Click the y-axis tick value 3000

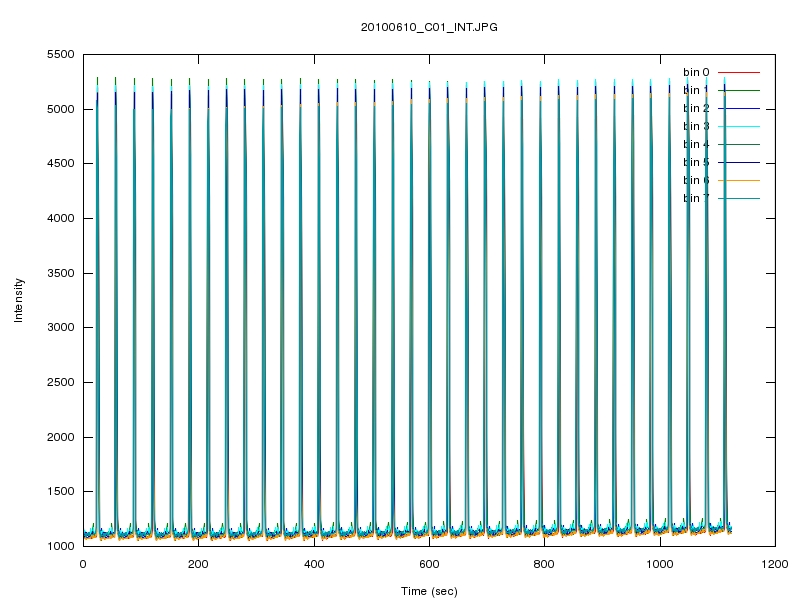pos(61,327)
